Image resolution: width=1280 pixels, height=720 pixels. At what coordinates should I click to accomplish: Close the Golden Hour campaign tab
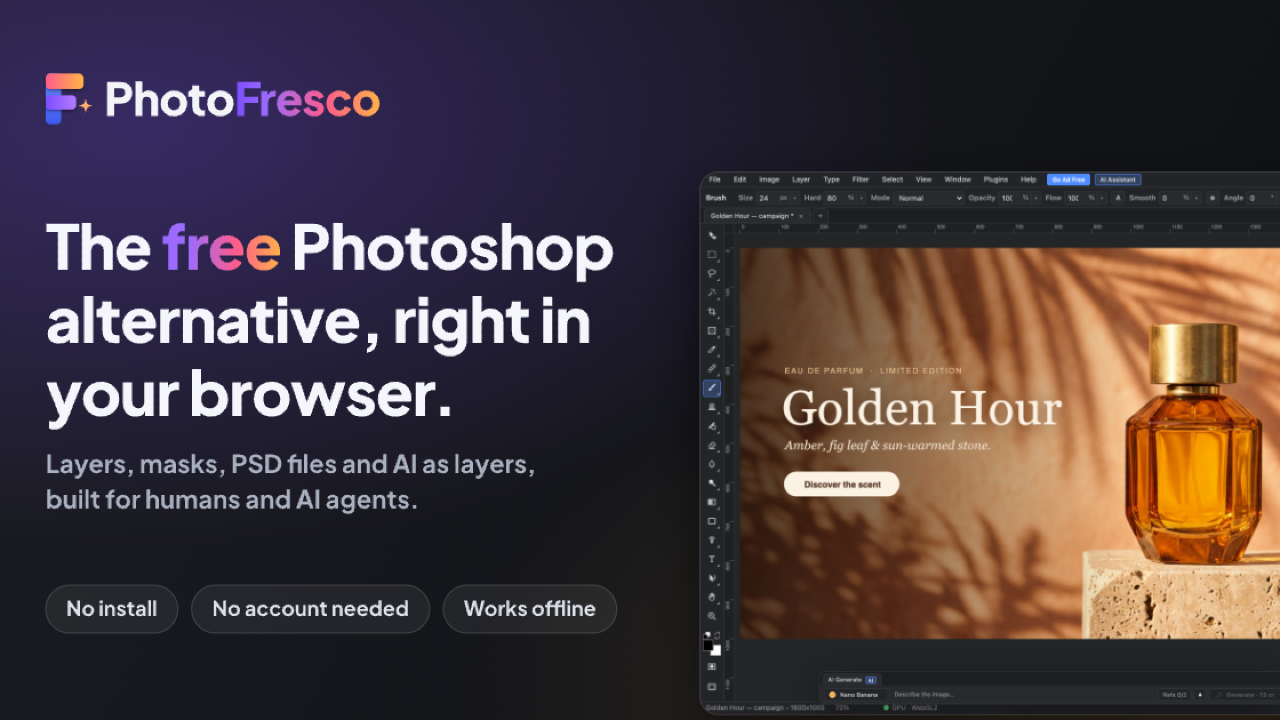pos(801,215)
